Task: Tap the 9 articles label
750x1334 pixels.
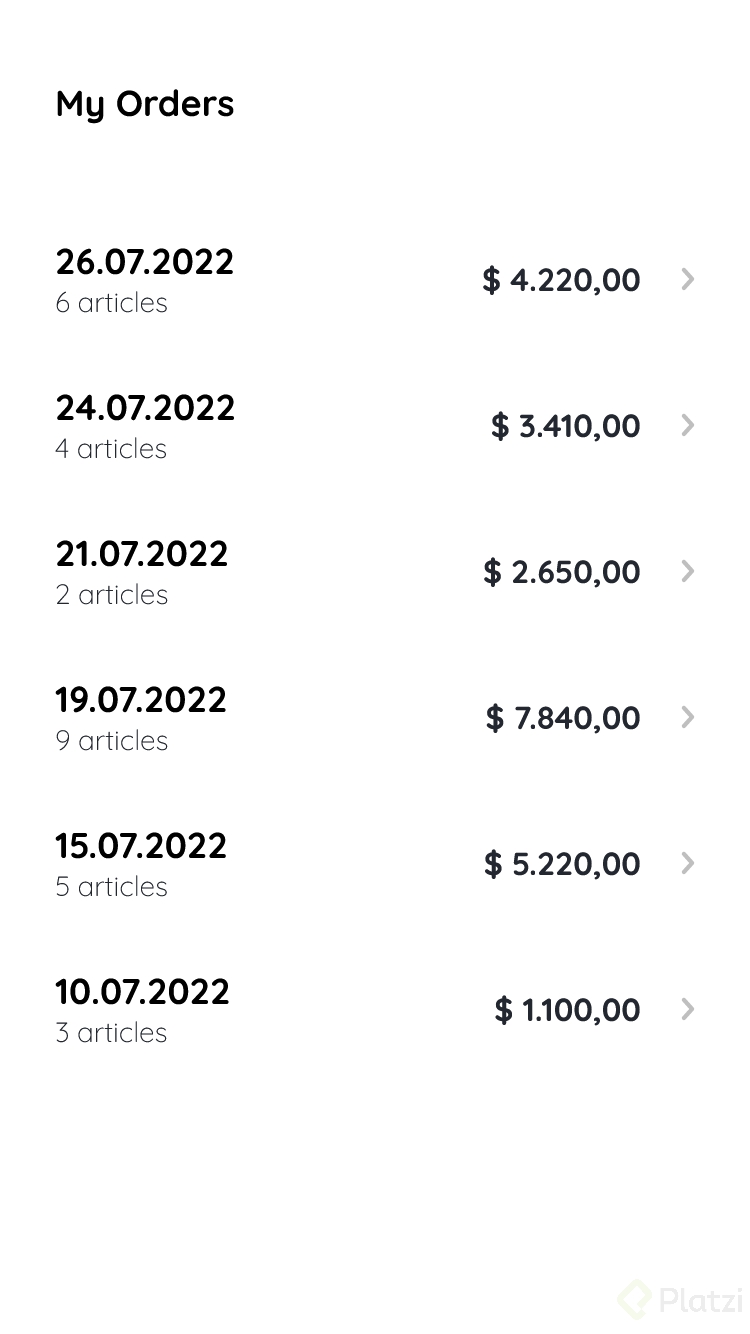Action: pyautogui.click(x=112, y=741)
